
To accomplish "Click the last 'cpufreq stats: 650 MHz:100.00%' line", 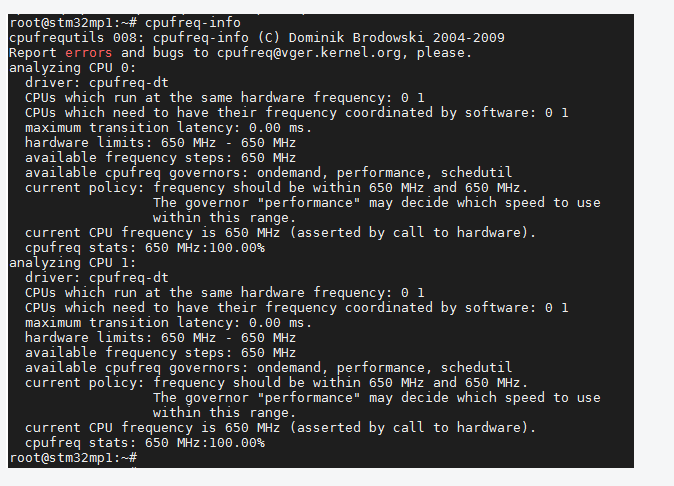I will 145,443.
